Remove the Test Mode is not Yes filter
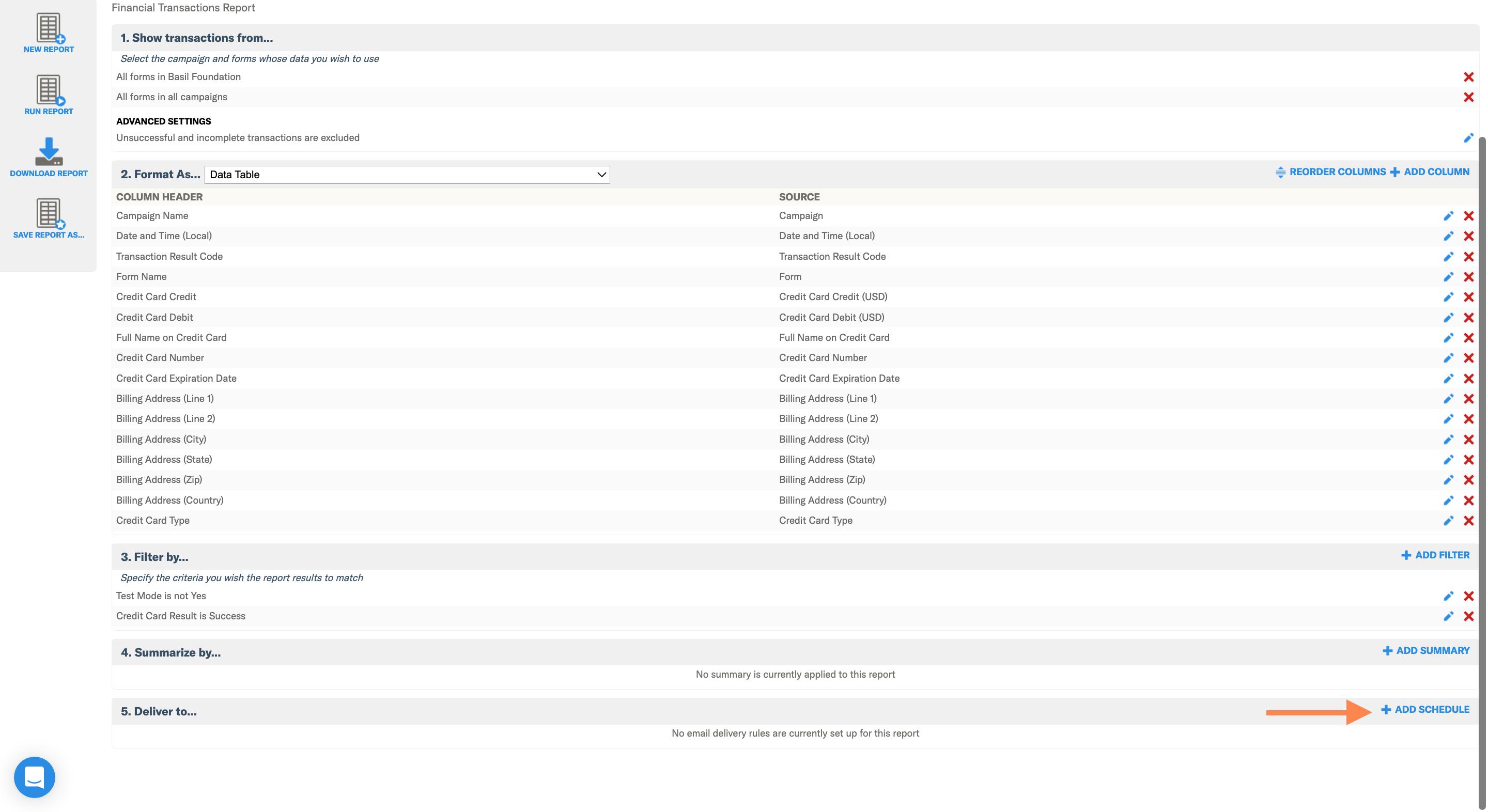 [1468, 596]
